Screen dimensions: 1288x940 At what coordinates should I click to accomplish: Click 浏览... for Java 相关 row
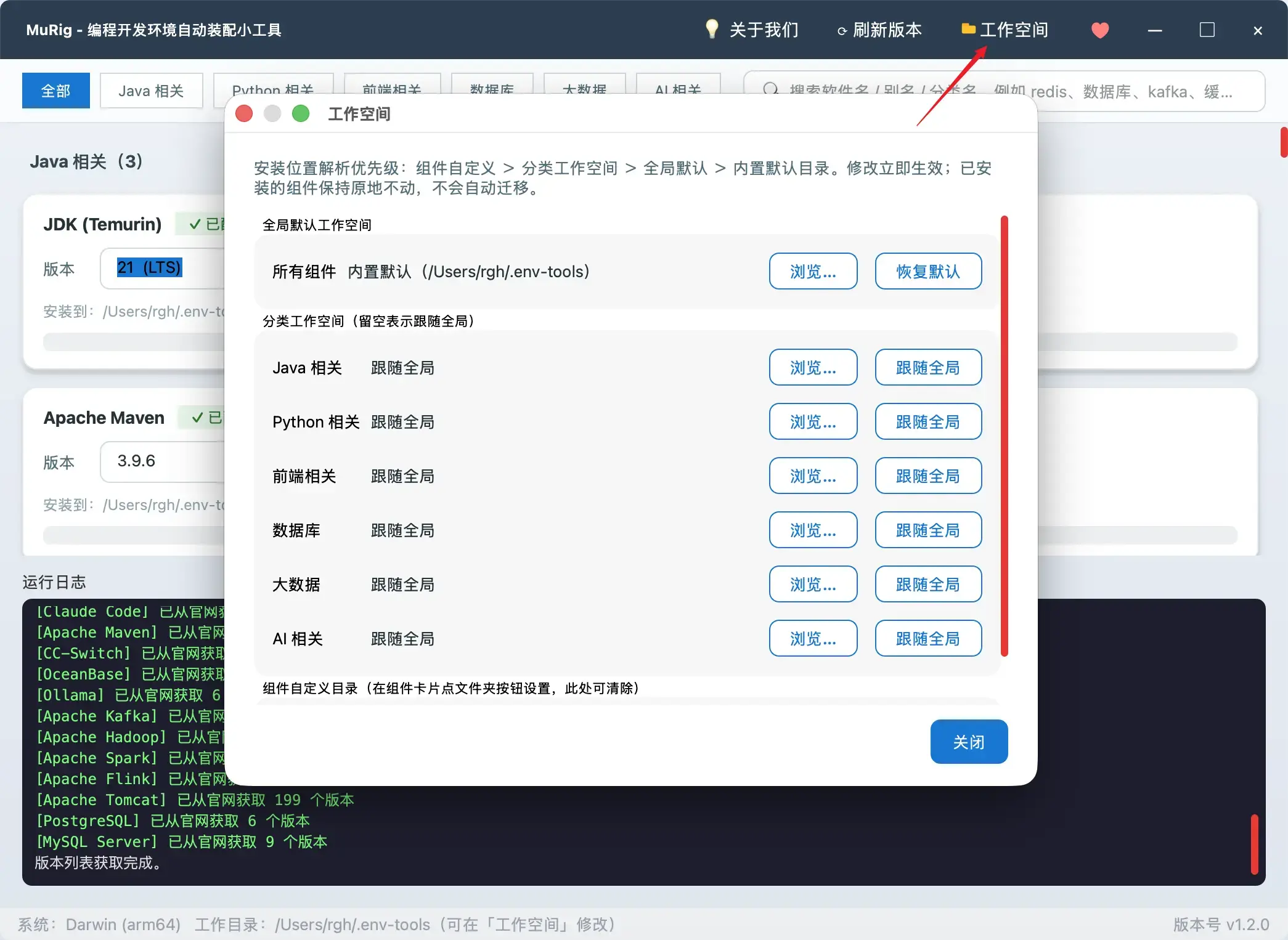coord(813,367)
